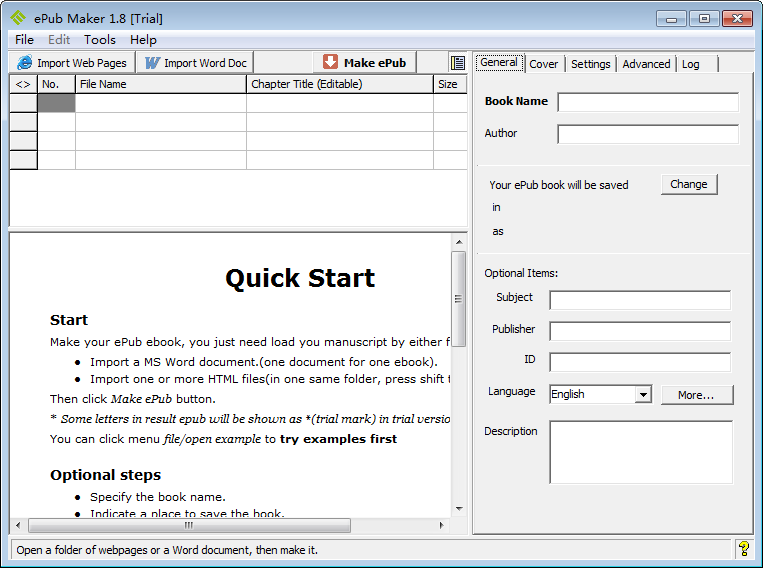Open the Language dropdown showing English
The image size is (763, 568).
click(x=643, y=394)
